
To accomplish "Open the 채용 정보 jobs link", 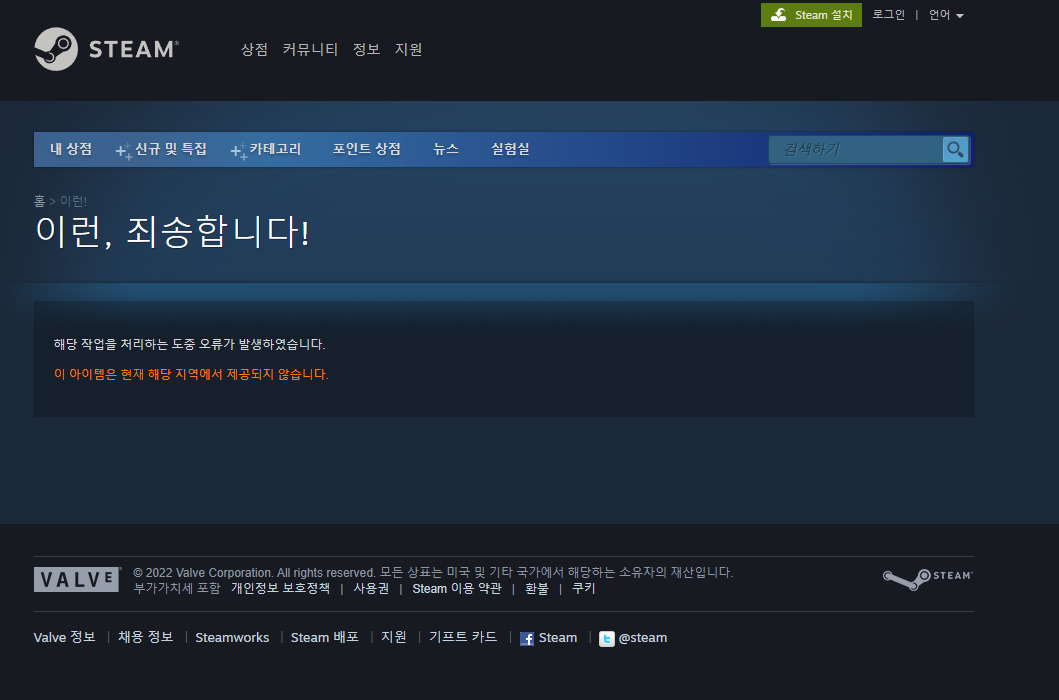I will (x=146, y=638).
